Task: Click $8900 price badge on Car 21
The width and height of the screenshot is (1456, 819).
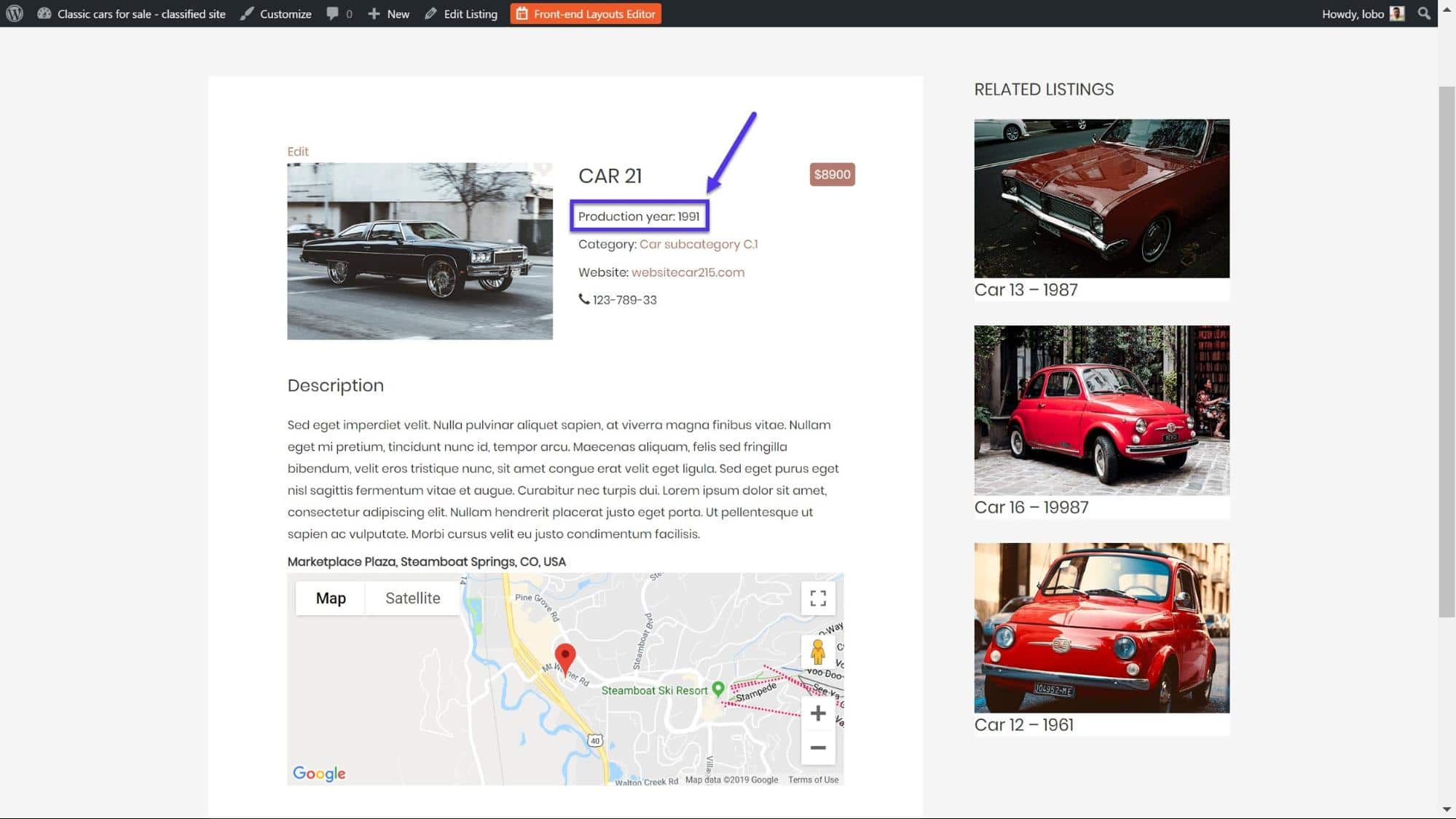Action: (832, 174)
